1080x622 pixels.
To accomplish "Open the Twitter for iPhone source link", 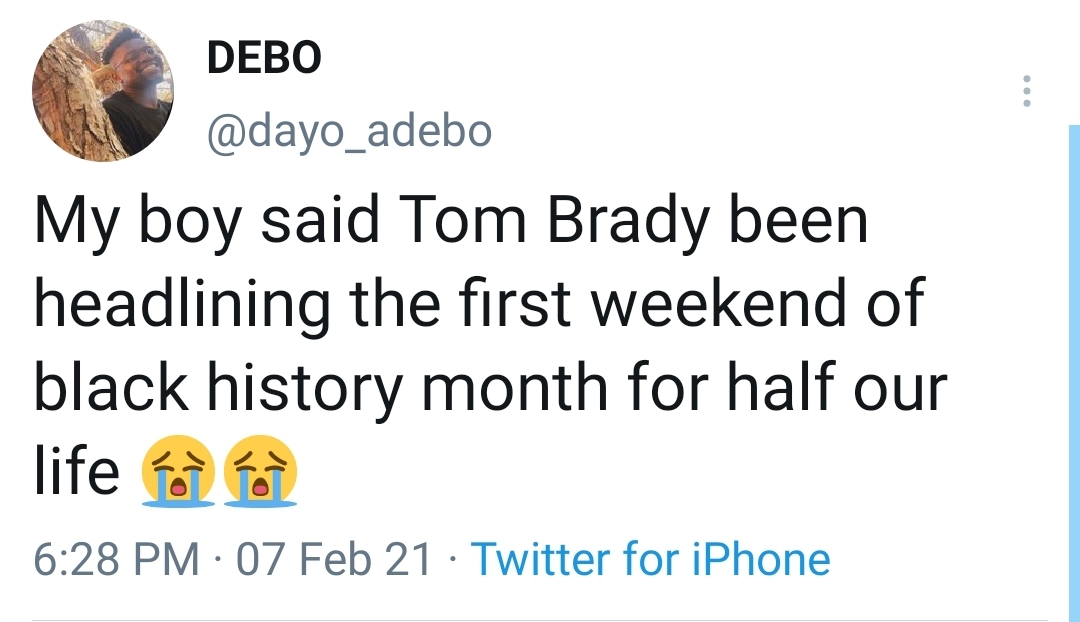I will pyautogui.click(x=650, y=560).
